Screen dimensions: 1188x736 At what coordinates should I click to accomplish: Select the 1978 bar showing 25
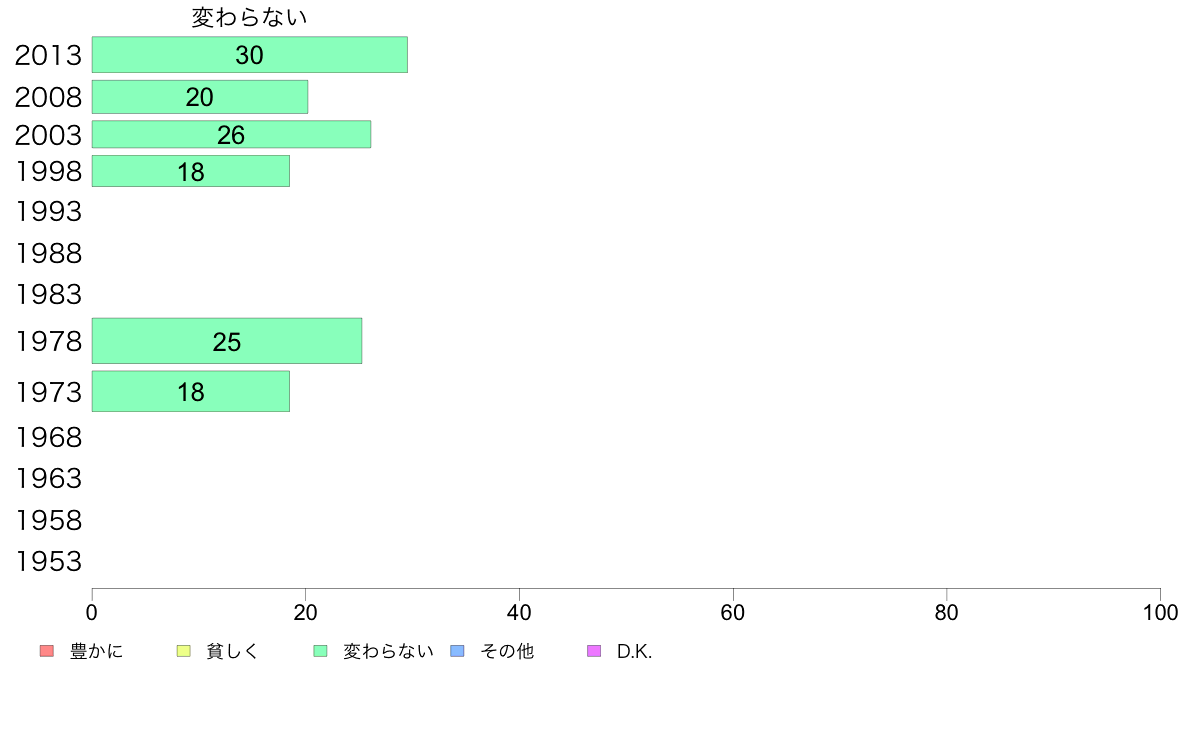227,341
